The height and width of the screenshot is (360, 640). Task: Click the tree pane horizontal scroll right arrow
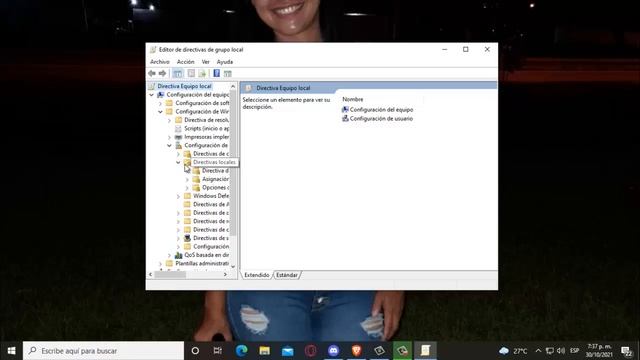click(x=225, y=275)
